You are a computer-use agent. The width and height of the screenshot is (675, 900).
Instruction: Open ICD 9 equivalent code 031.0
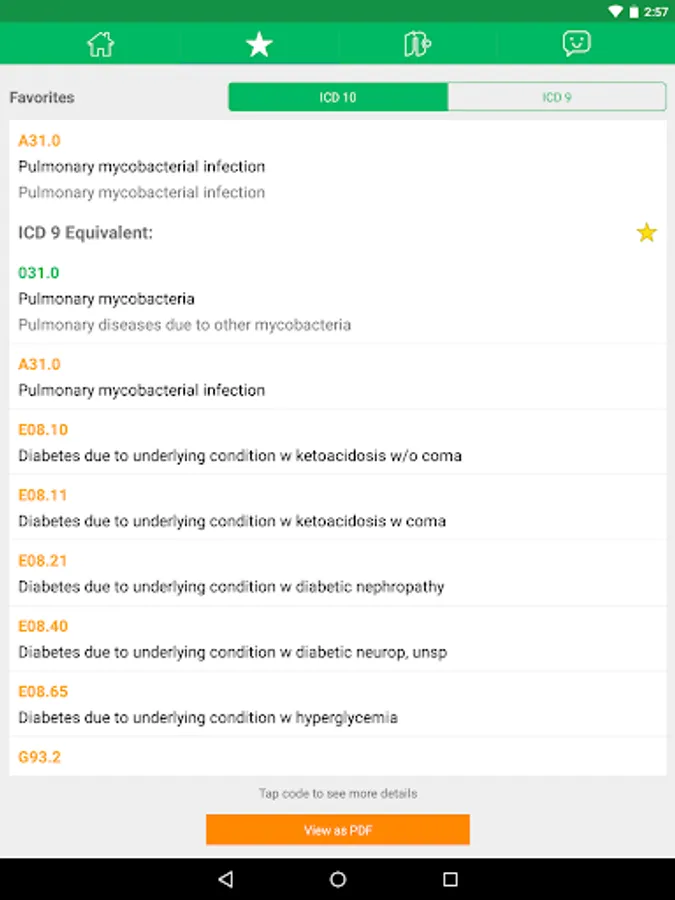(39, 272)
